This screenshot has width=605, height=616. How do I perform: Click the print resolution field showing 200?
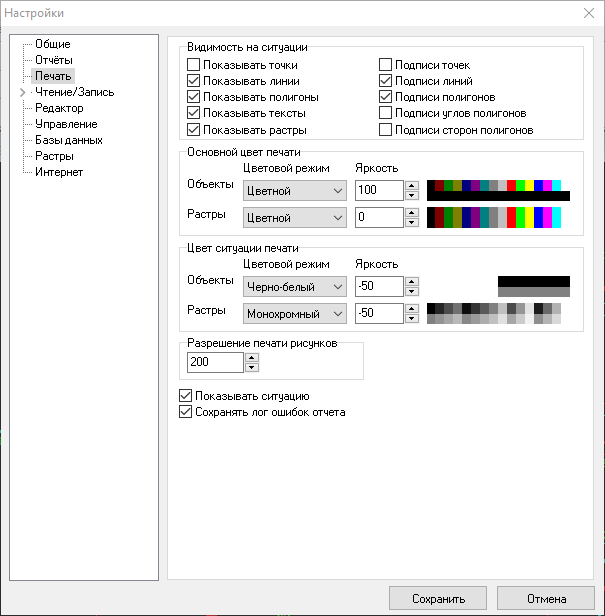tap(213, 362)
